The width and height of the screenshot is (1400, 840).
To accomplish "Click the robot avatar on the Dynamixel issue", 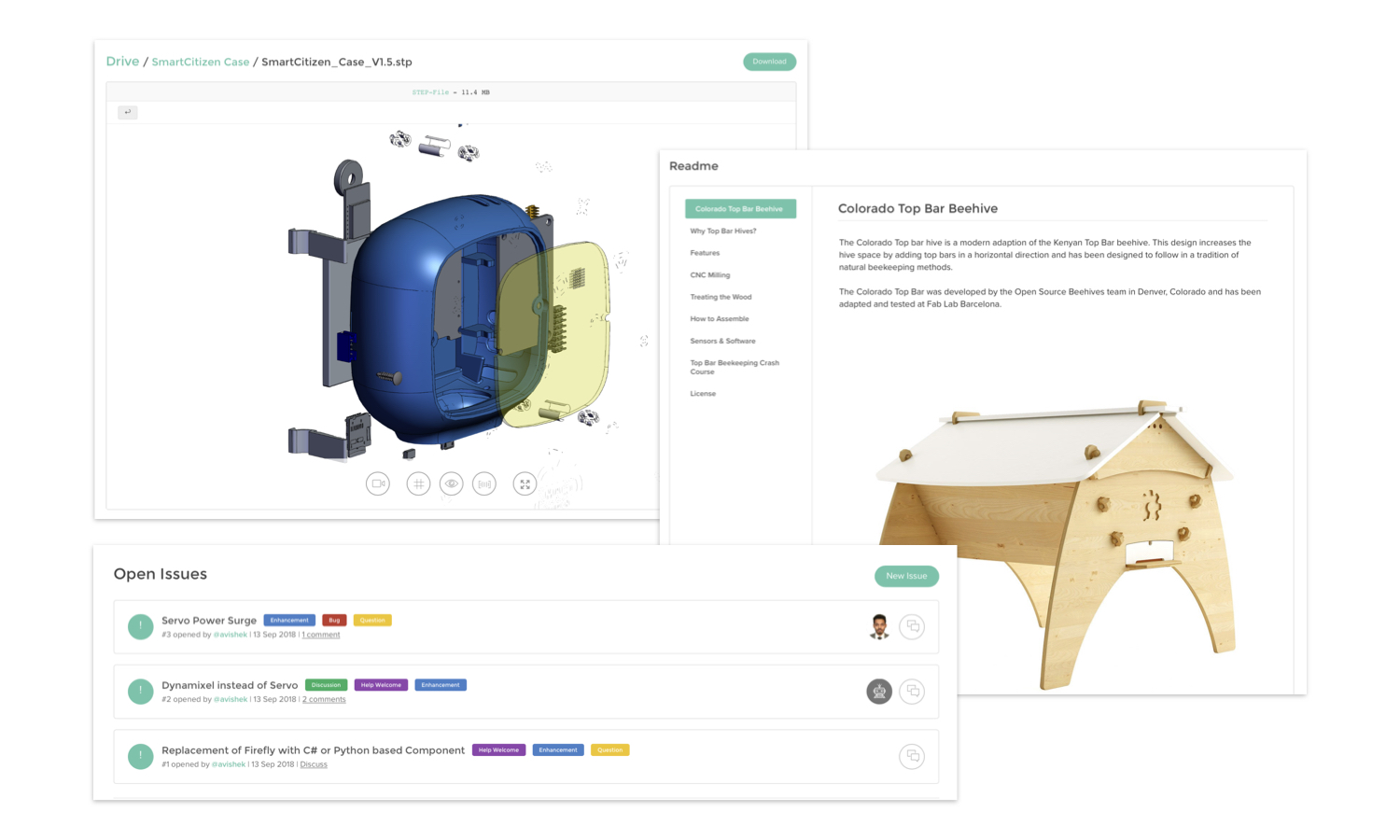I will click(878, 692).
